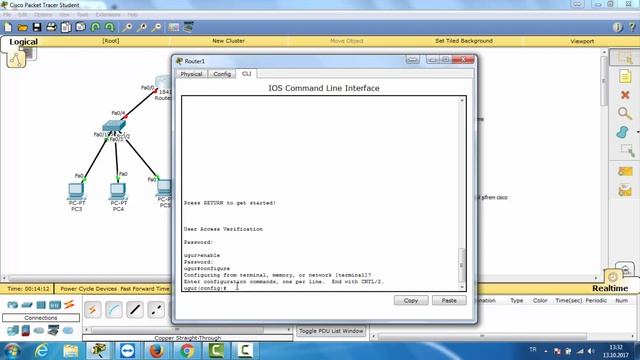640x360 pixels.
Task: Choose the Add Complex PDU envelope
Action: click(x=625, y=190)
